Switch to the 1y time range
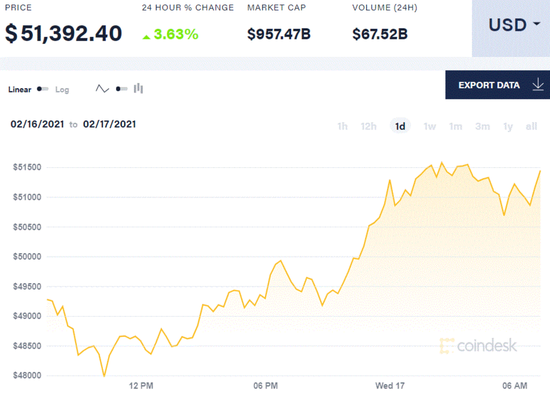 (x=508, y=126)
